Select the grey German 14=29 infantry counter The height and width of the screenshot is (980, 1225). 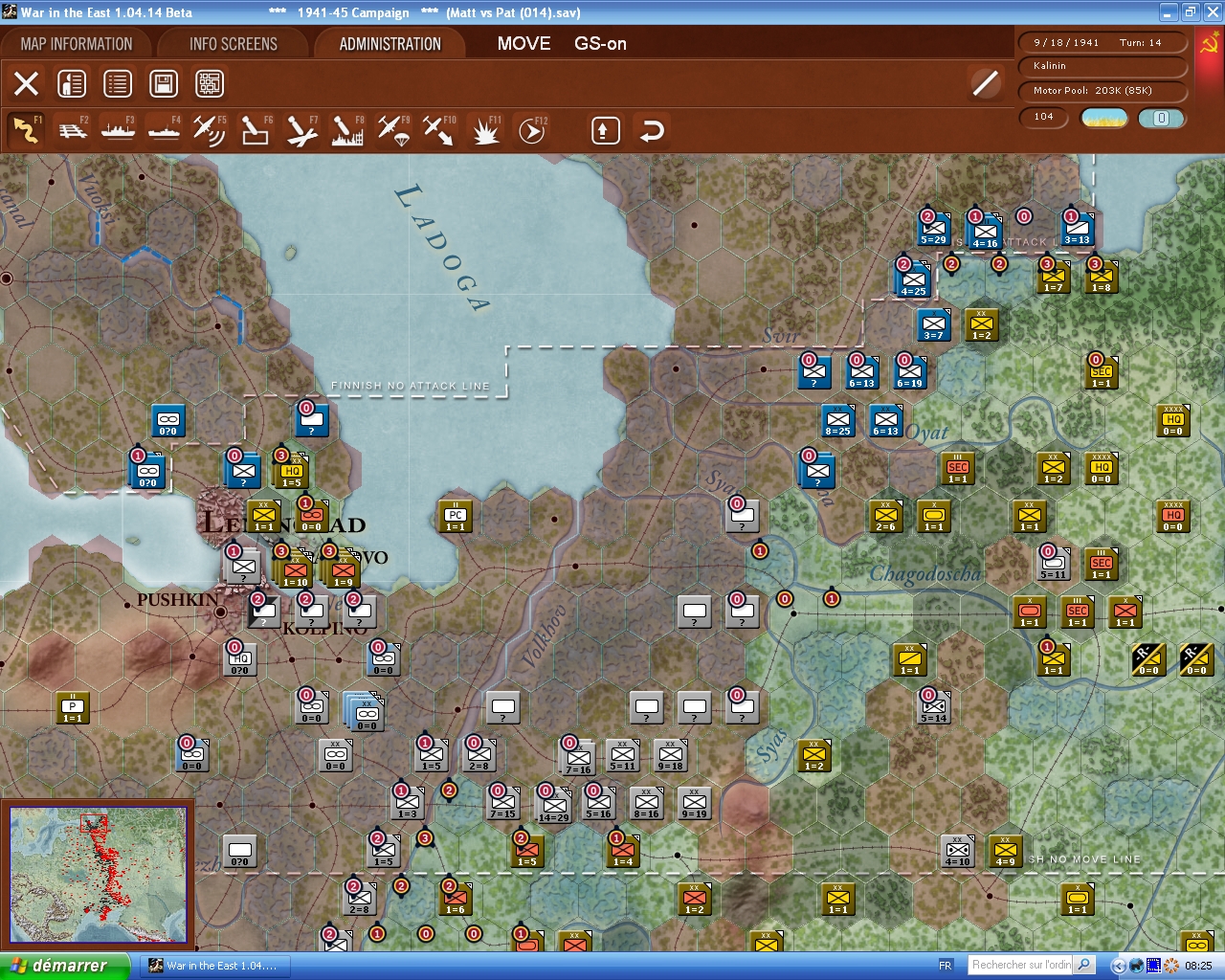(x=554, y=804)
